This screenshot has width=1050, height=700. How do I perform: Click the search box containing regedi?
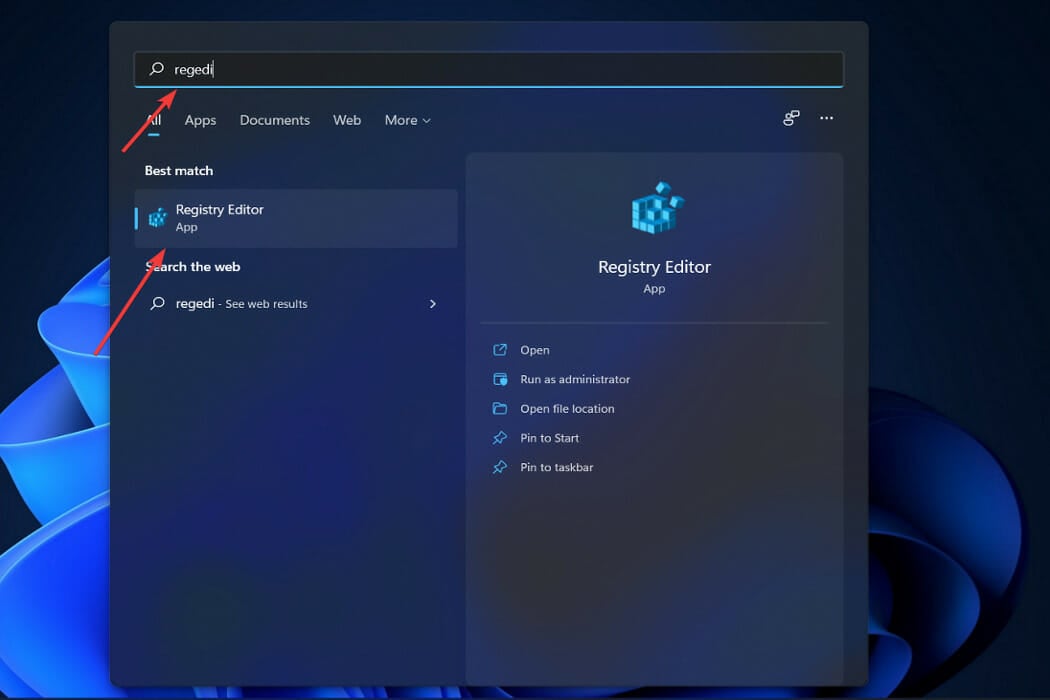pos(488,69)
